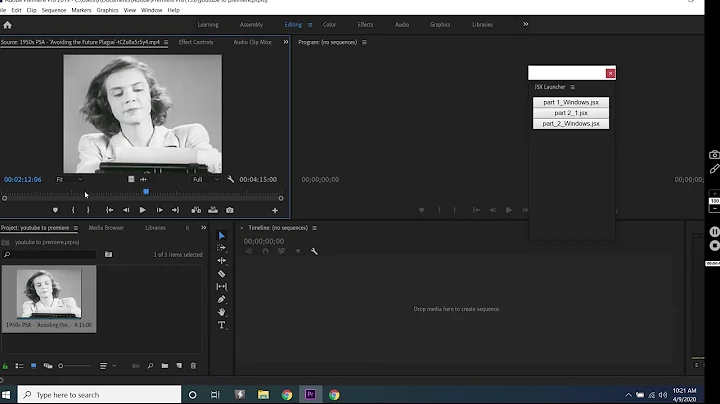
Task: Open the Source panel menu
Action: (x=166, y=42)
